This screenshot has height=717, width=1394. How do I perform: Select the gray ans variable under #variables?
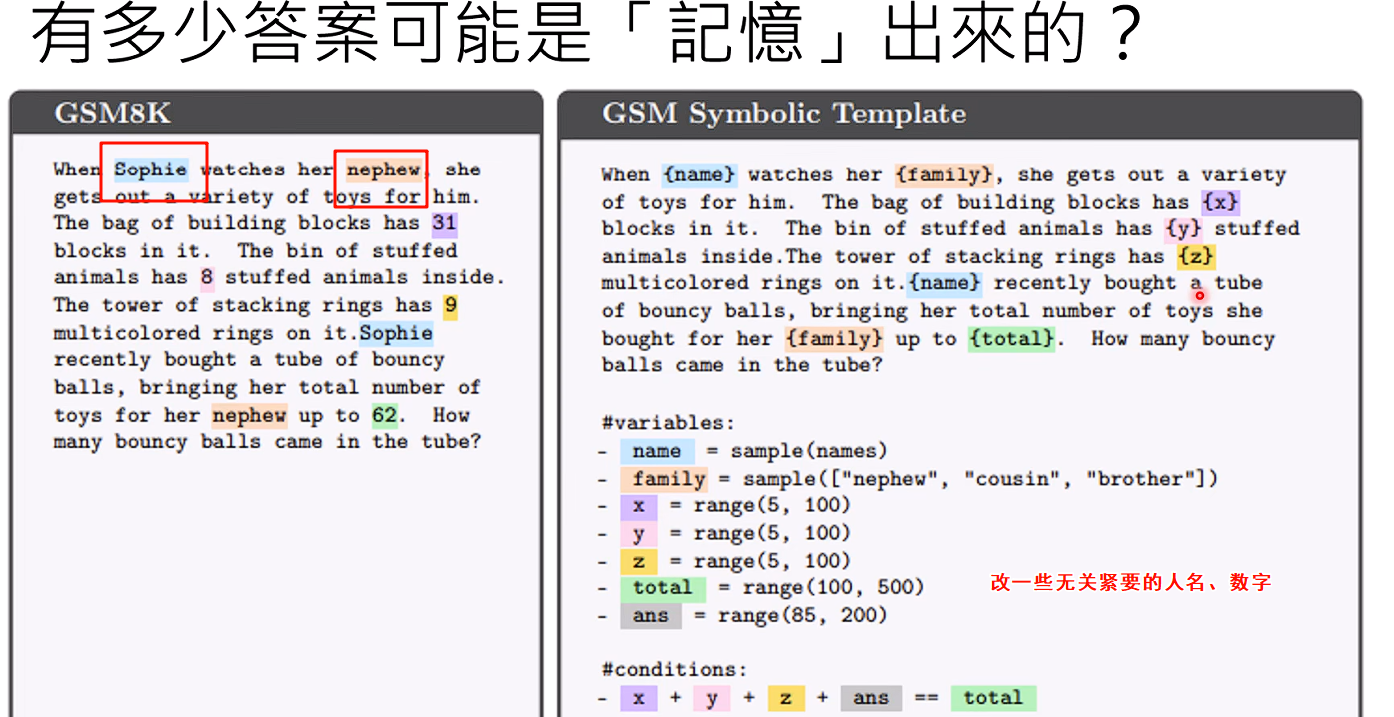[650, 616]
